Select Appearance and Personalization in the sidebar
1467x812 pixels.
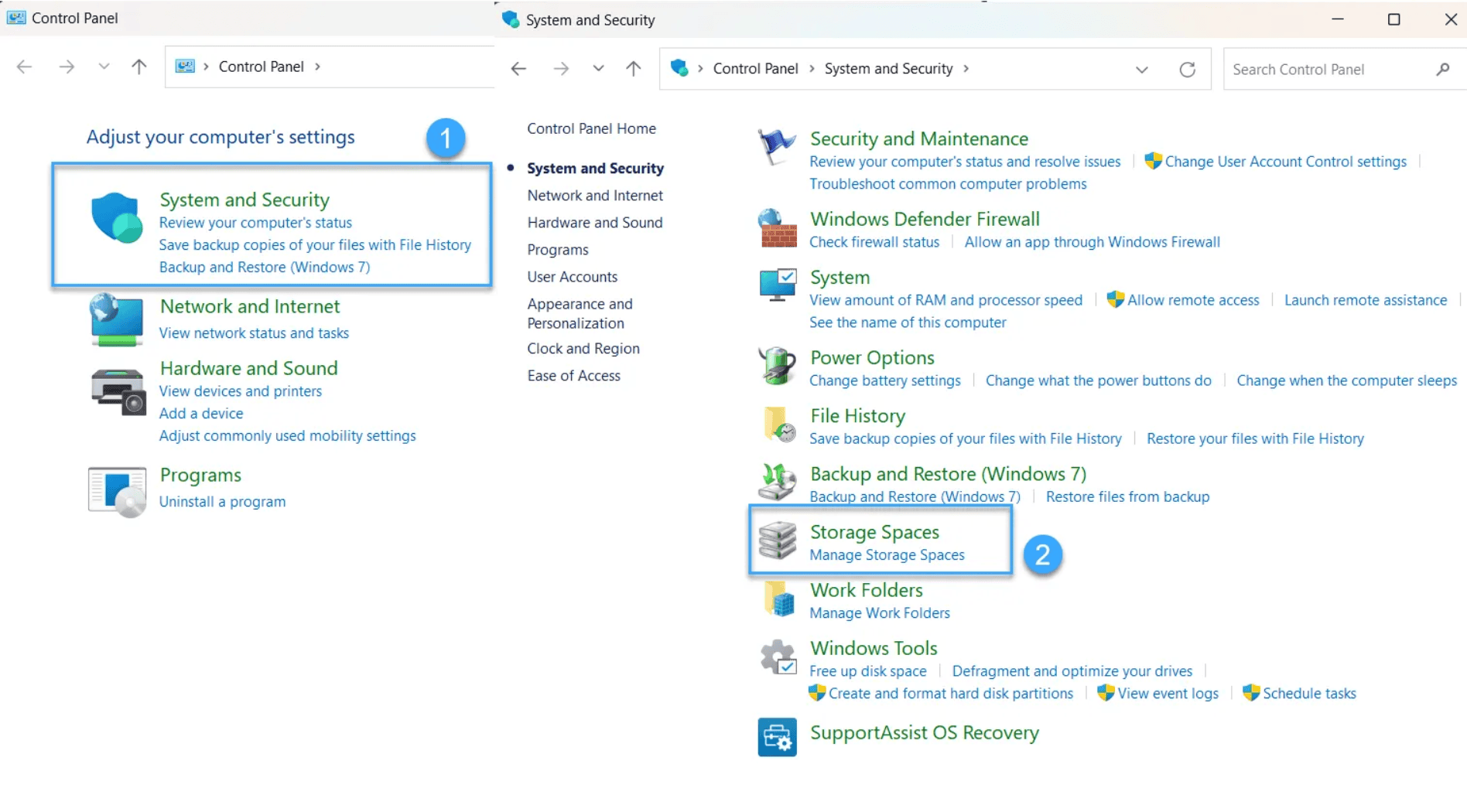(x=580, y=313)
